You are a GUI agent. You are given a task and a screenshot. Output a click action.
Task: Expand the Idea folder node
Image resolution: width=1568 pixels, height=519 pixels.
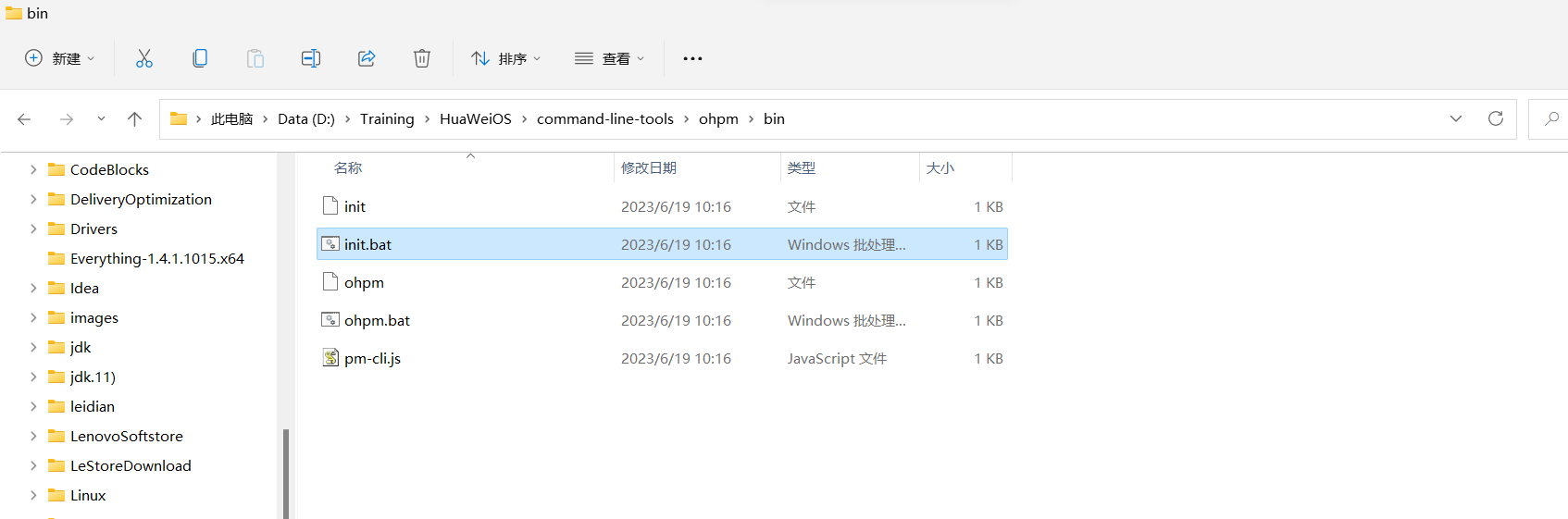pos(33,288)
